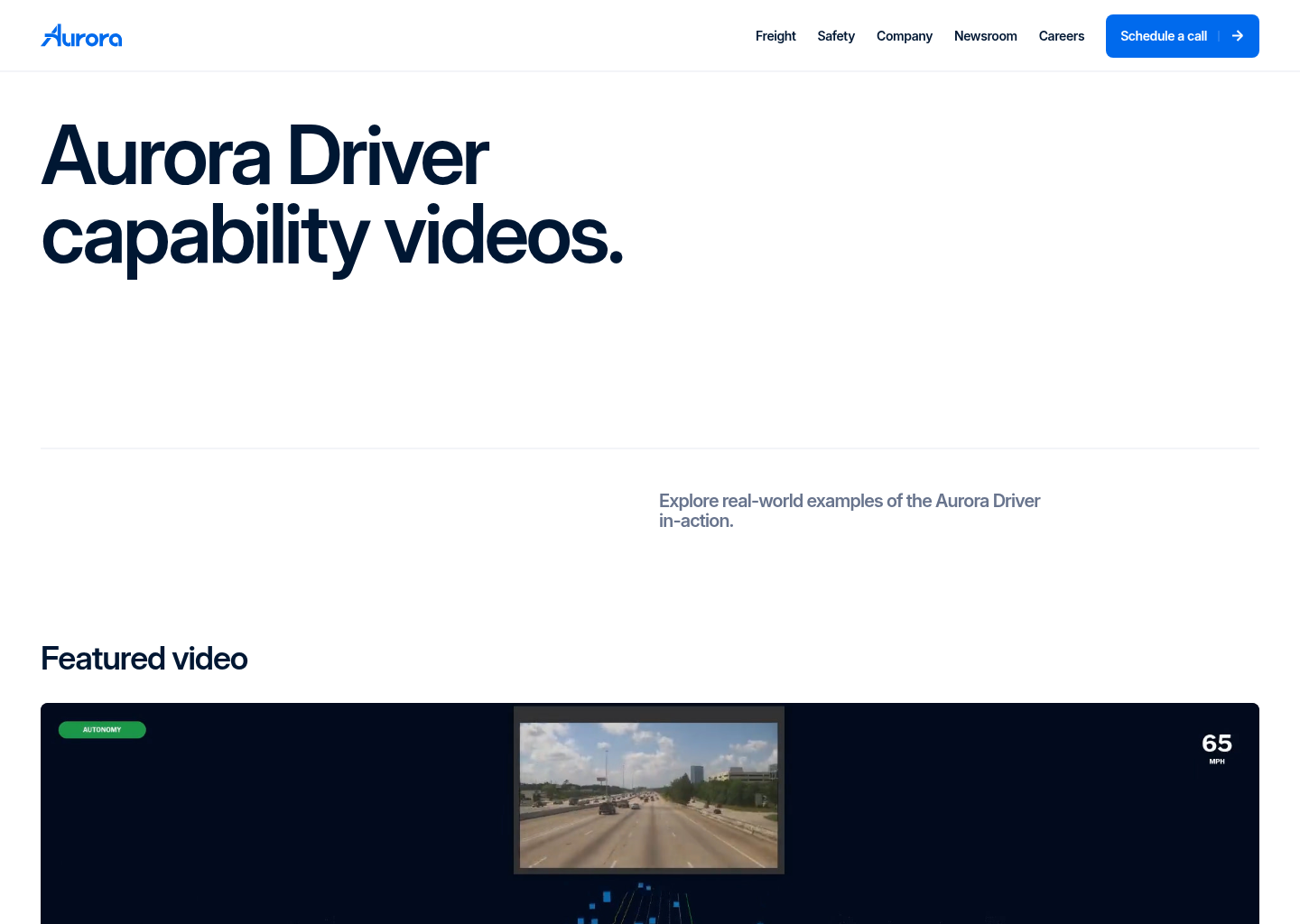Go to the Company navigation menu
Image resolution: width=1300 pixels, height=924 pixels.
pos(905,36)
